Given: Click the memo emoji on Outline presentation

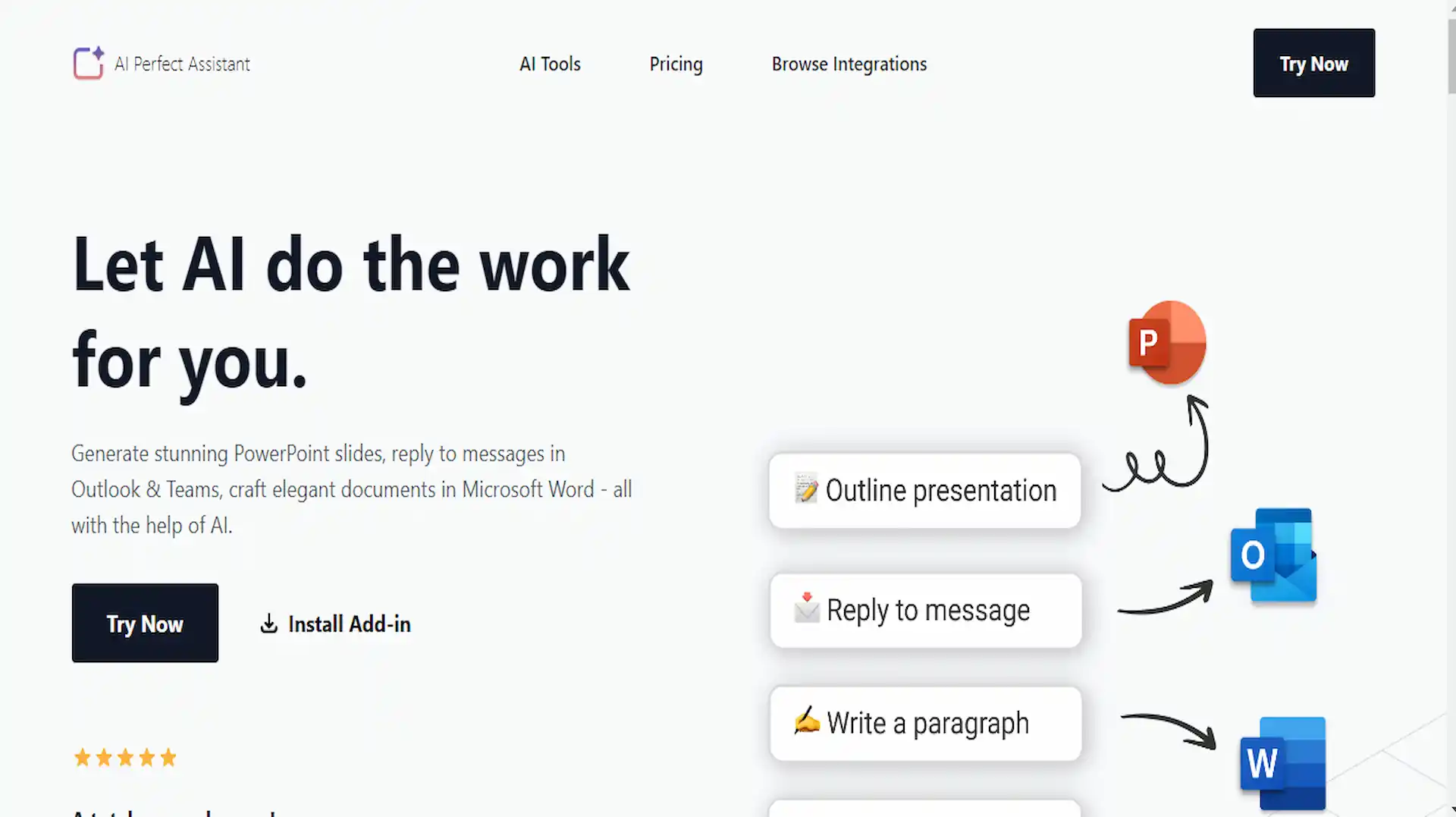Looking at the screenshot, I should pos(806,489).
